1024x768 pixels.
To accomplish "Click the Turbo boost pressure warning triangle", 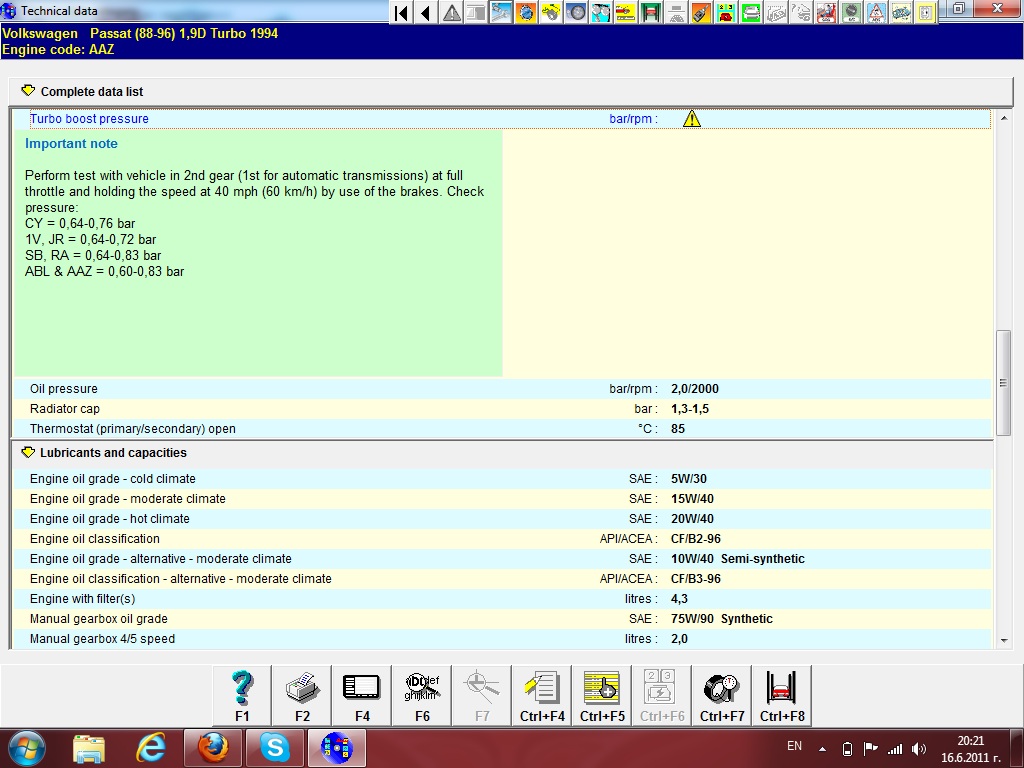I will coord(692,119).
